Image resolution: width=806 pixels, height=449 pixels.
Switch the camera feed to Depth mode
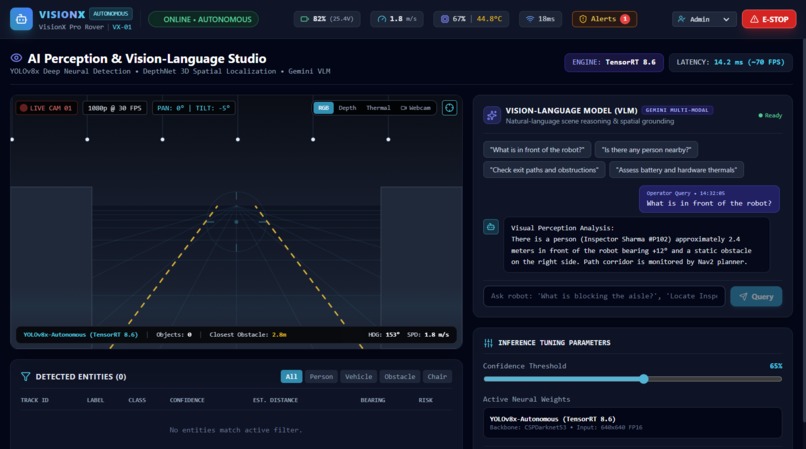(347, 108)
